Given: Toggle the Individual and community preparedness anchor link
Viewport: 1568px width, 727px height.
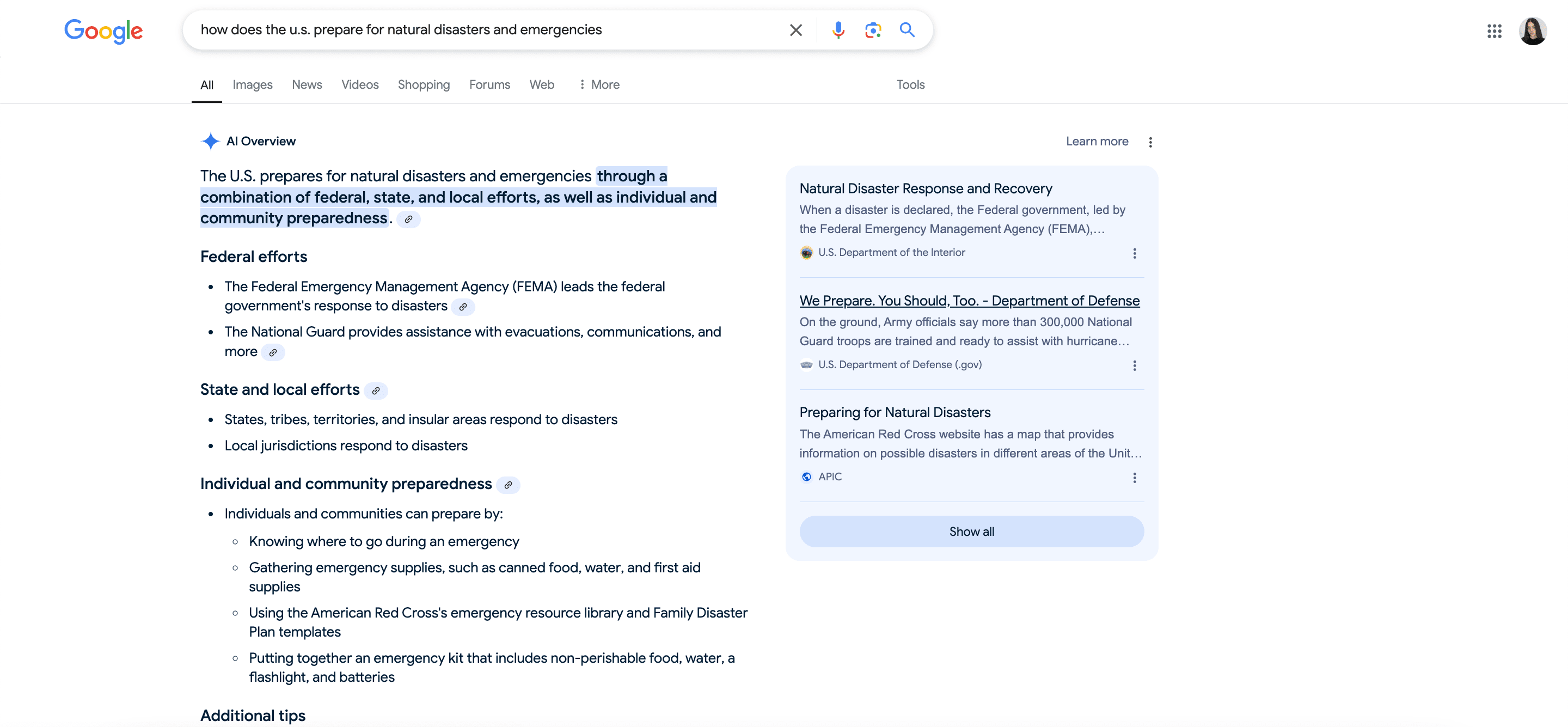Looking at the screenshot, I should click(x=510, y=484).
